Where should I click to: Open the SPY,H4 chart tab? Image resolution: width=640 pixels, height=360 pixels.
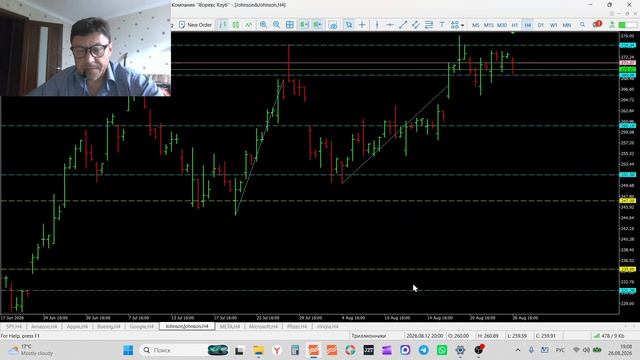point(14,327)
